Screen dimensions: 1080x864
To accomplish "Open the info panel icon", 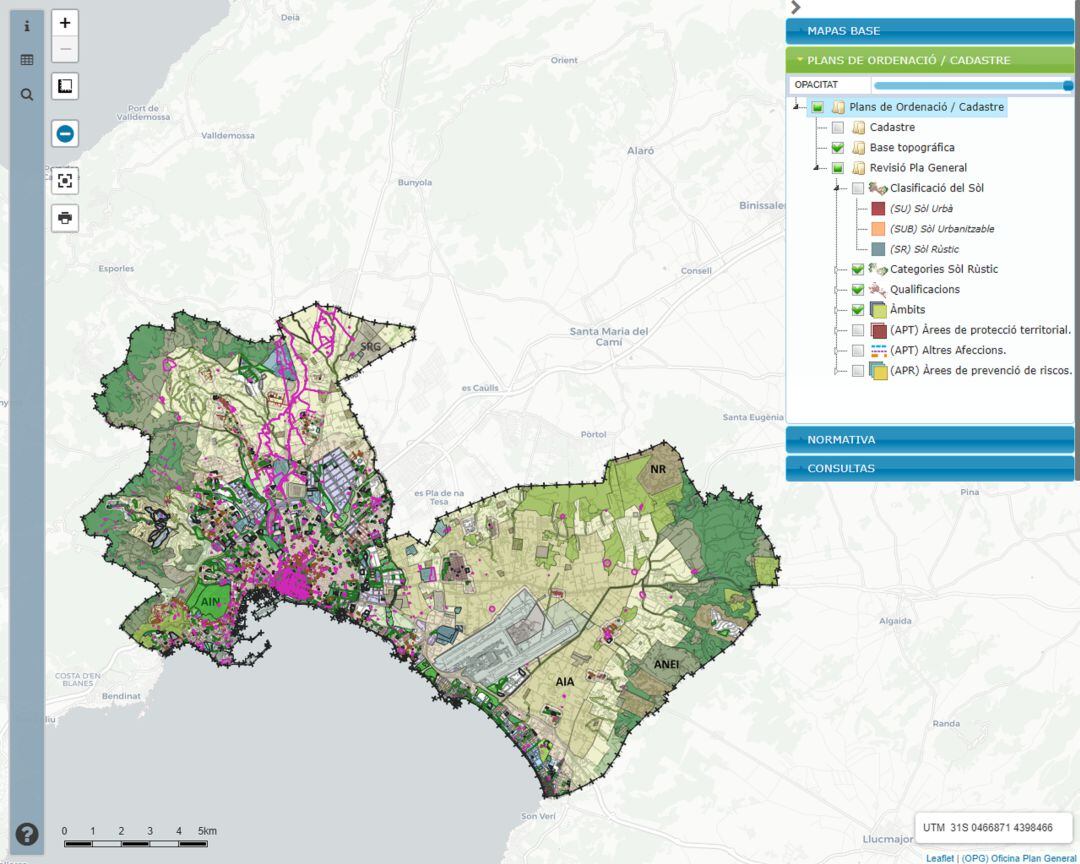I will tap(27, 27).
